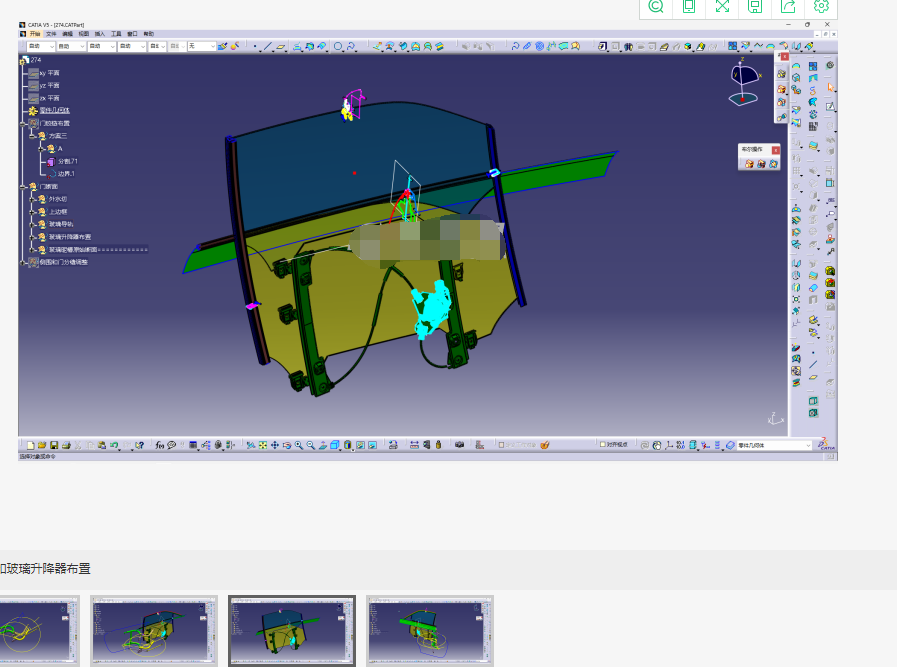Click the first icon in floating 布尔操作 toolbar
This screenshot has width=897, height=667.
coord(749,164)
